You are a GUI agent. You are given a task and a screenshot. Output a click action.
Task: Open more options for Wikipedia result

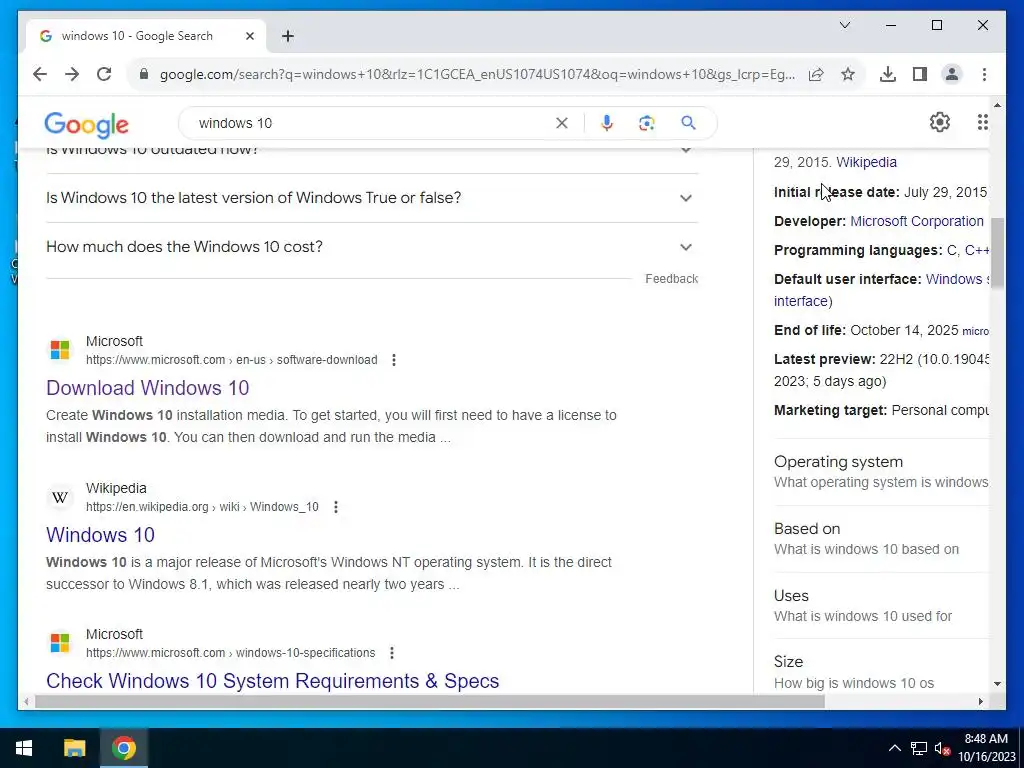pos(336,507)
